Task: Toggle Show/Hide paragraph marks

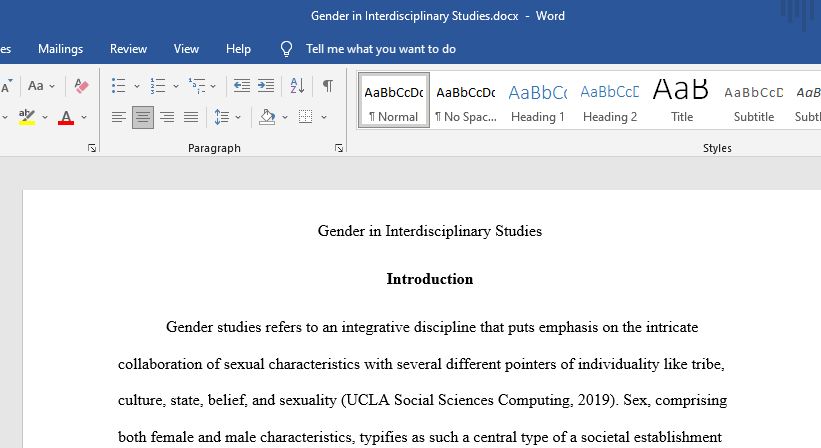Action: [x=328, y=85]
